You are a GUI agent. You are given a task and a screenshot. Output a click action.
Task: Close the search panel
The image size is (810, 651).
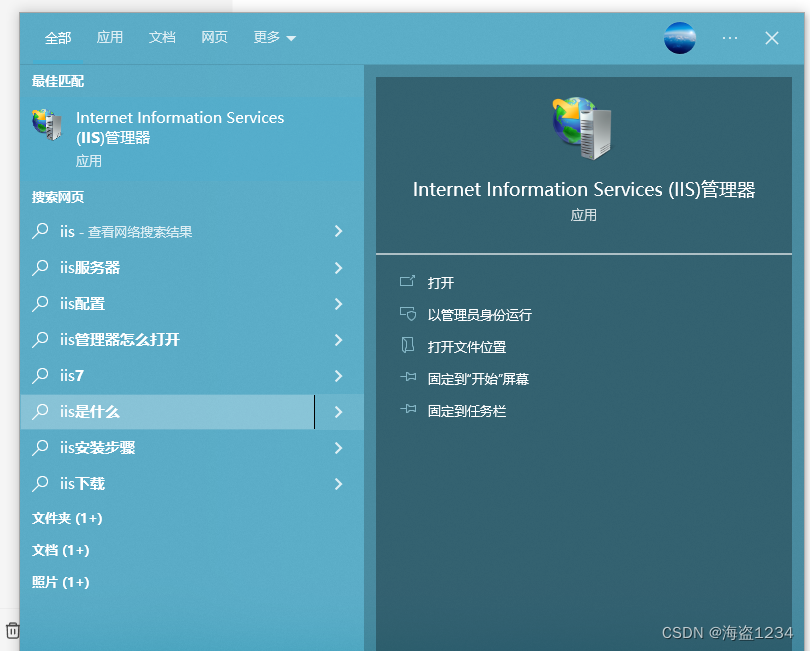click(x=772, y=38)
